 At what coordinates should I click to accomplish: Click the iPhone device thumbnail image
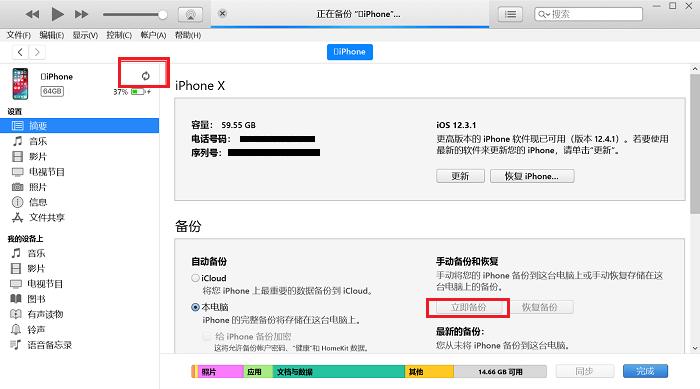coord(20,84)
